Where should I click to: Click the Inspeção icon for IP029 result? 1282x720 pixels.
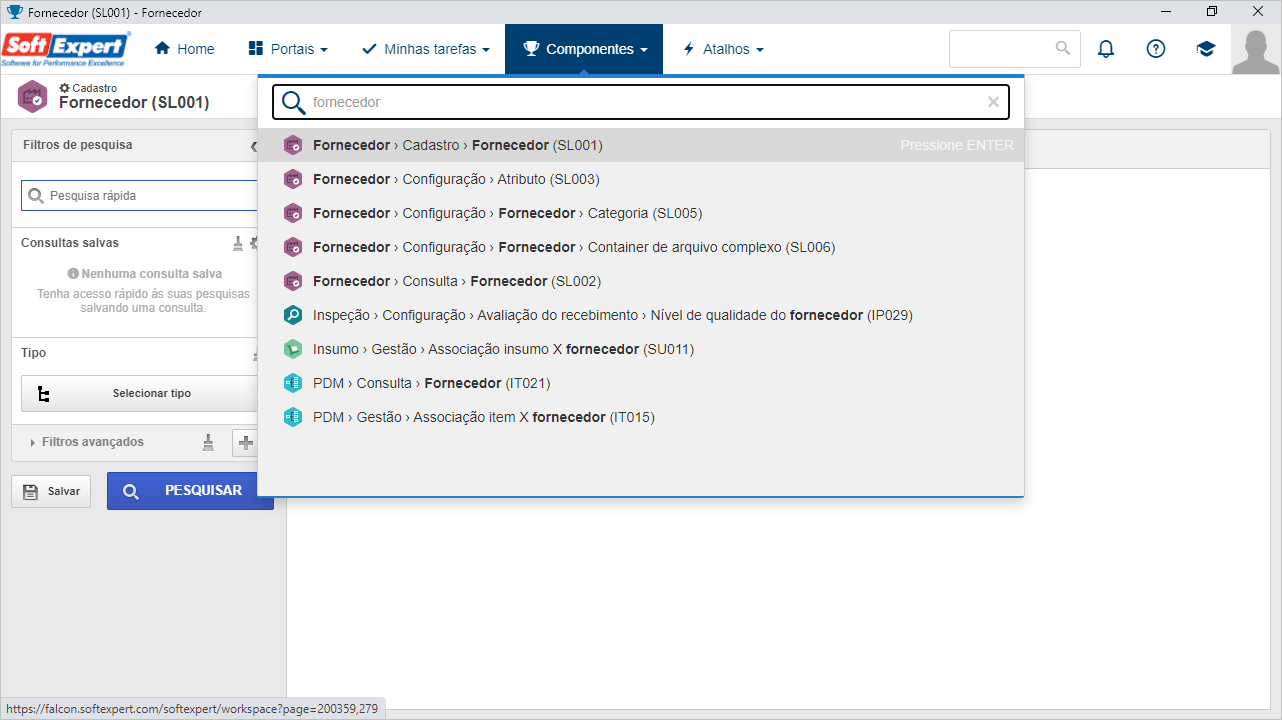coord(293,315)
